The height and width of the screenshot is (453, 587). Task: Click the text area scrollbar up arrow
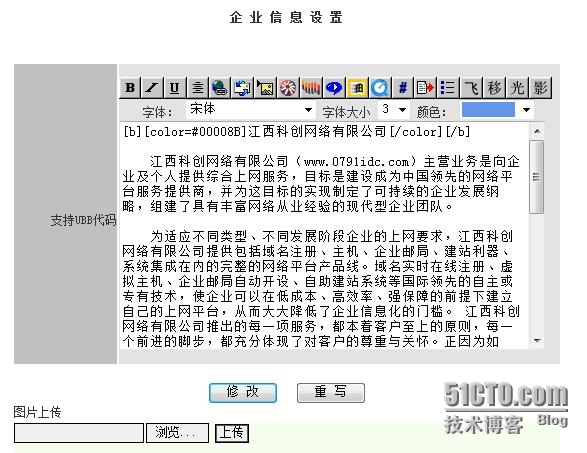(537, 131)
